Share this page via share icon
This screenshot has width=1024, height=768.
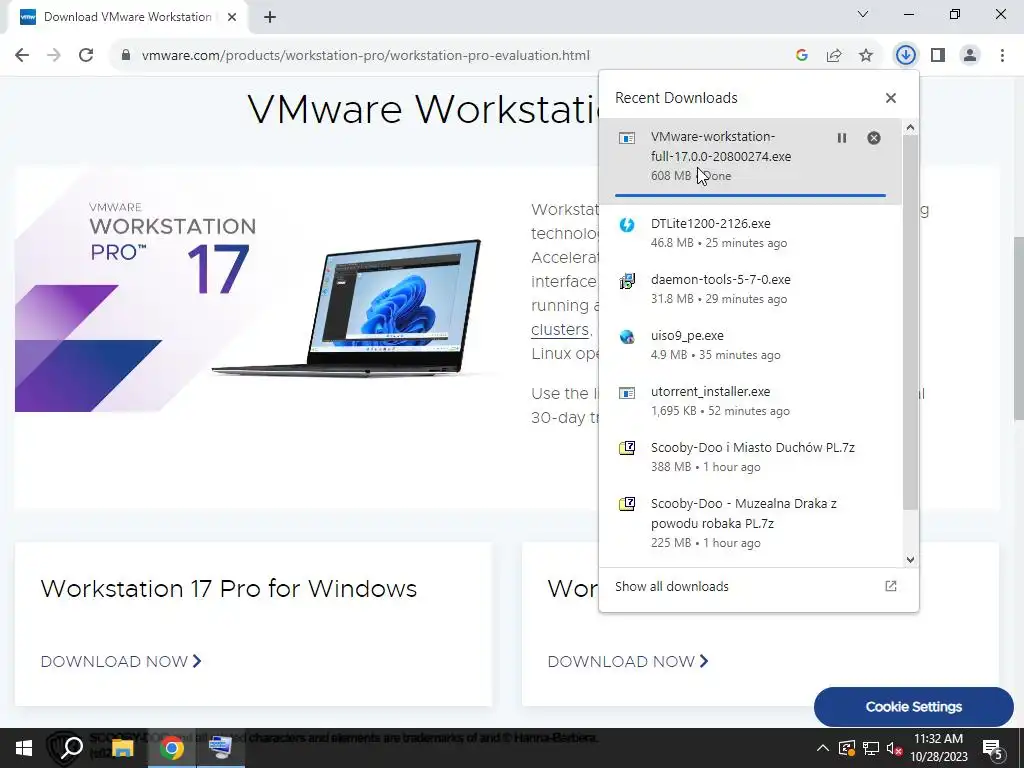834,56
